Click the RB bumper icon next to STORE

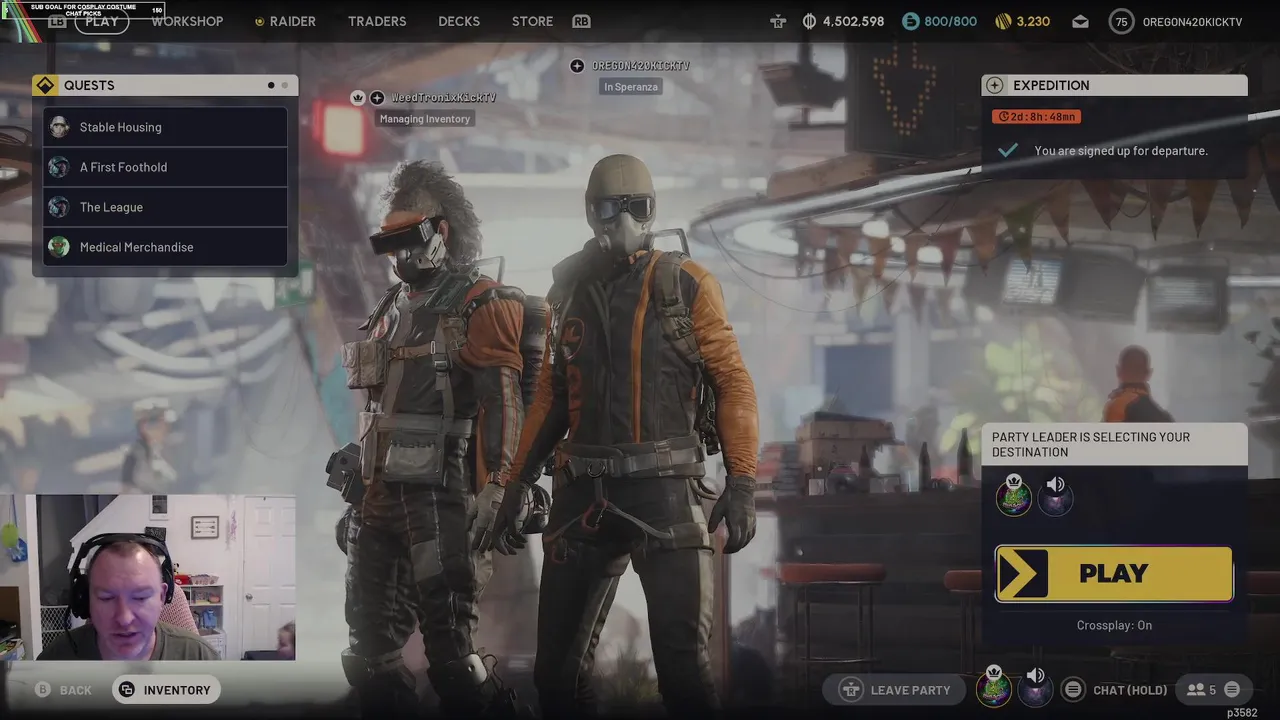point(581,21)
